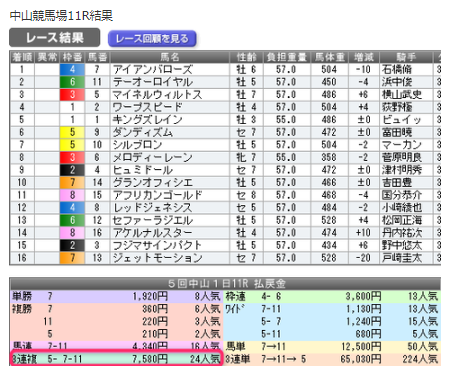Click horse name テーオーロイヤル

tap(153, 82)
